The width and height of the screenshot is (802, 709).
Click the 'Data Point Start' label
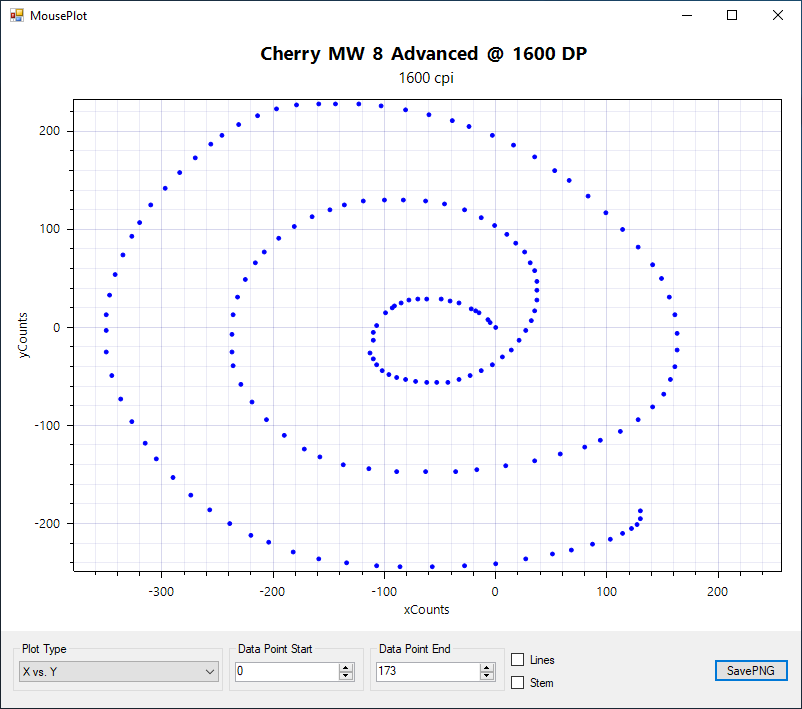pyautogui.click(x=275, y=649)
